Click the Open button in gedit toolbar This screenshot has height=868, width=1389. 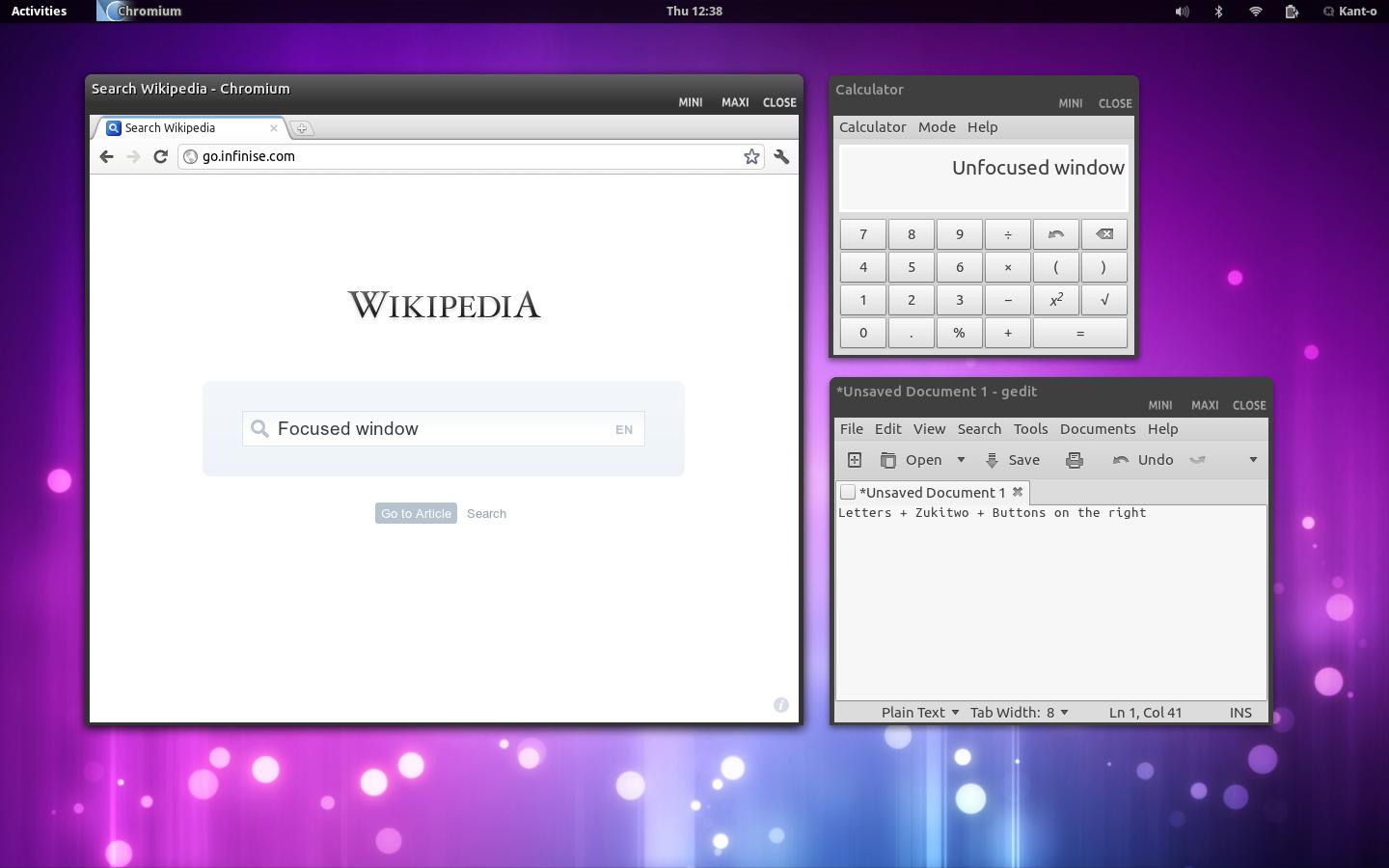point(912,460)
